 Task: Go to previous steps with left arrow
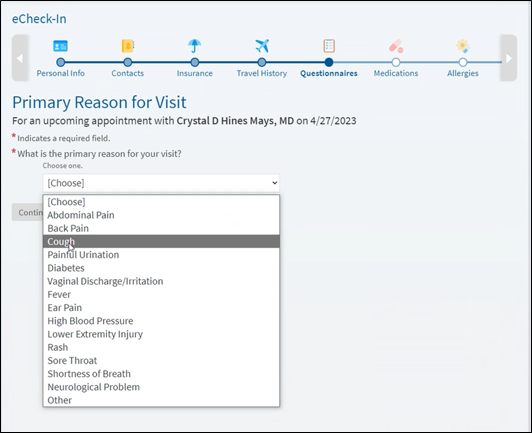(x=20, y=58)
